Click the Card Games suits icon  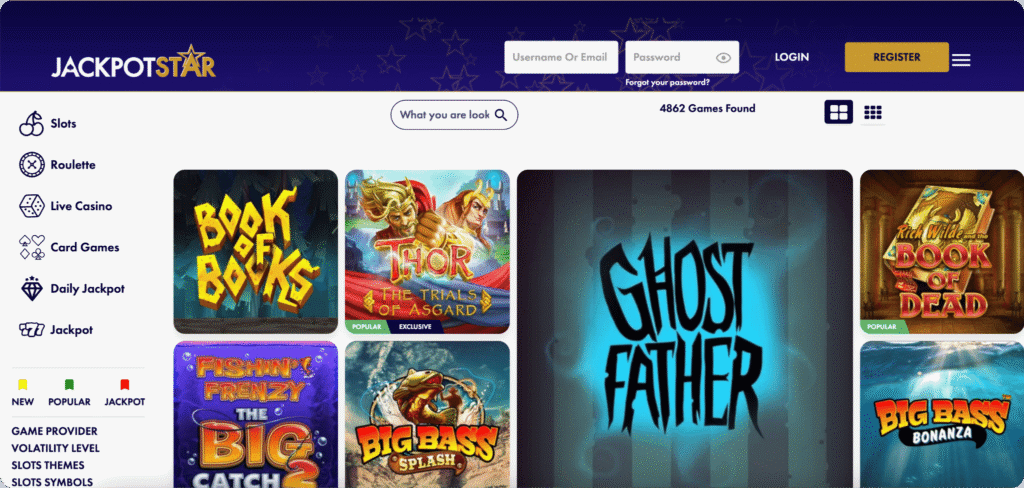32,247
